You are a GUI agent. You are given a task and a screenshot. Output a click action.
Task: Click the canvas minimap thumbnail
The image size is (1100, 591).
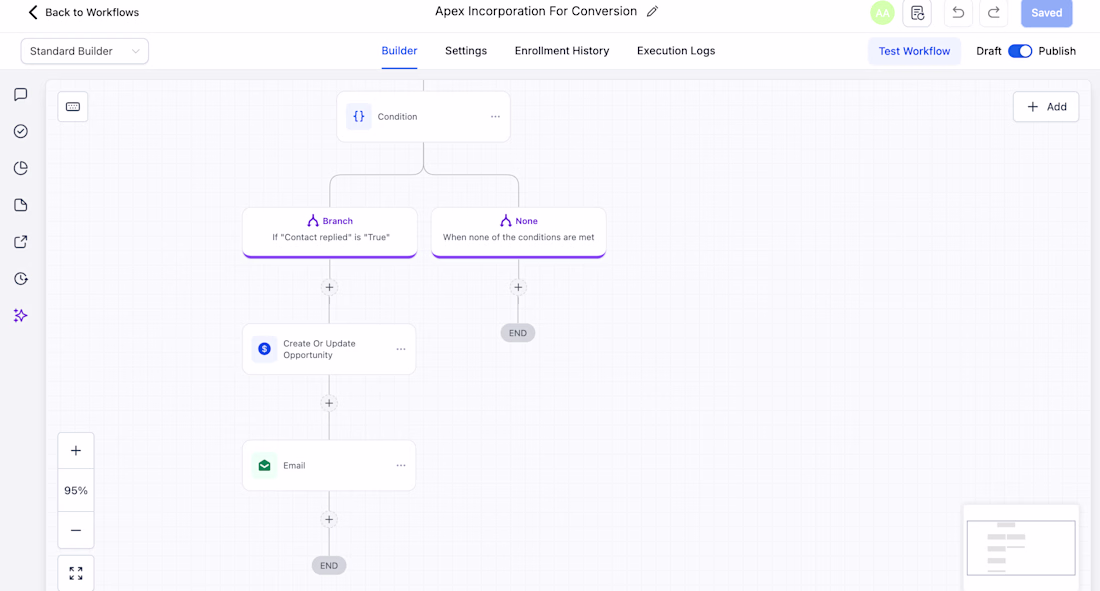pyautogui.click(x=1021, y=547)
